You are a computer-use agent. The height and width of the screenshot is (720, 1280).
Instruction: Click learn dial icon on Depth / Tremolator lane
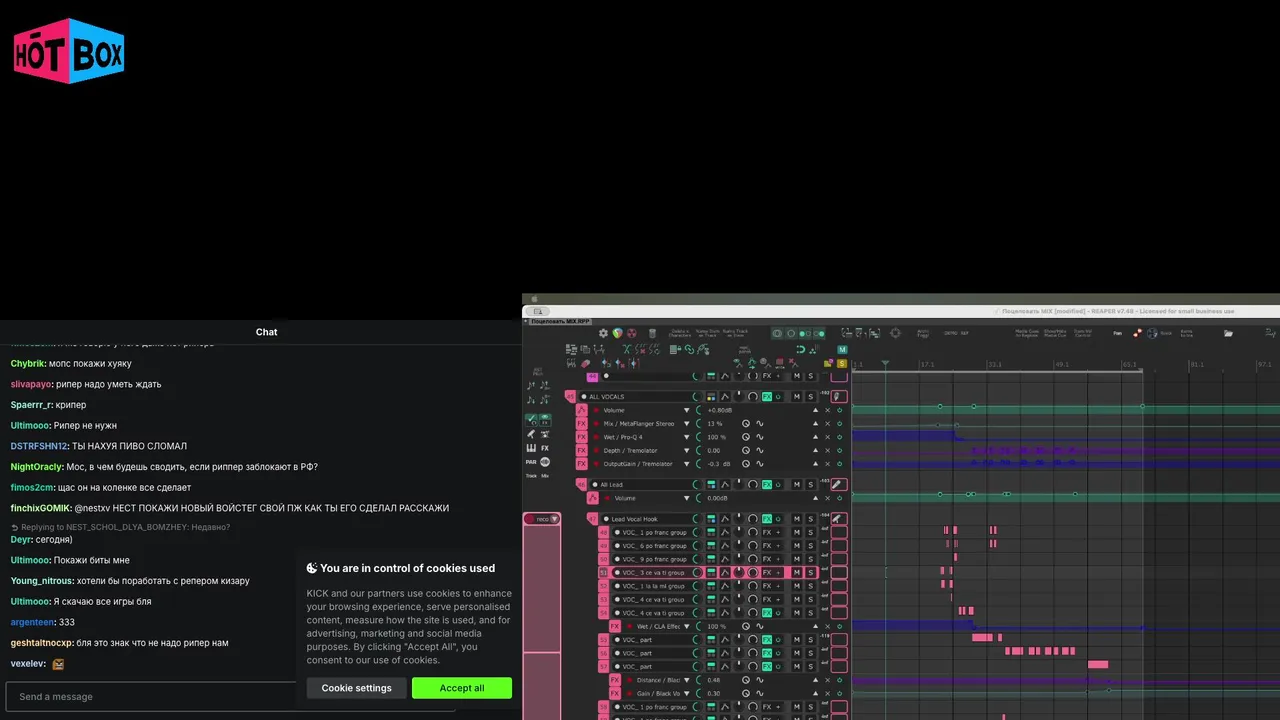click(746, 450)
